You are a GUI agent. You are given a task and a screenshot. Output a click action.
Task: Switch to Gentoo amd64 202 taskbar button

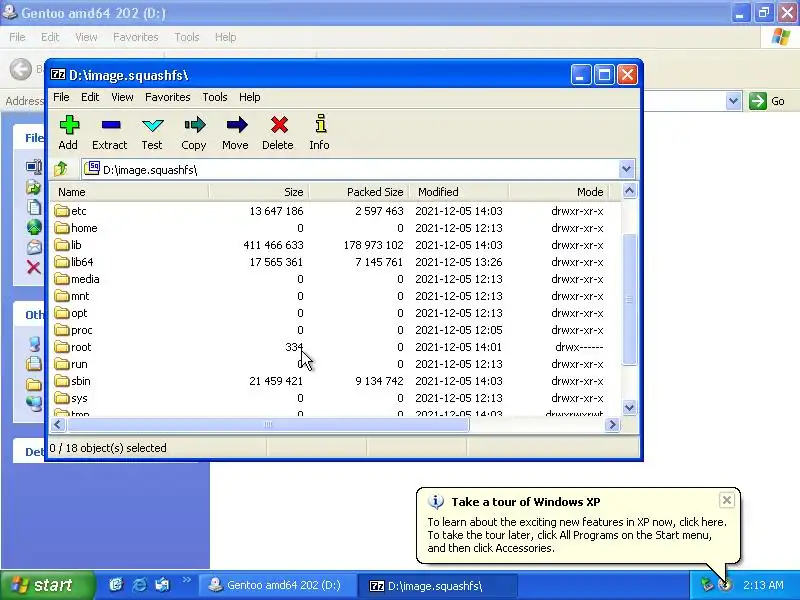click(276, 585)
